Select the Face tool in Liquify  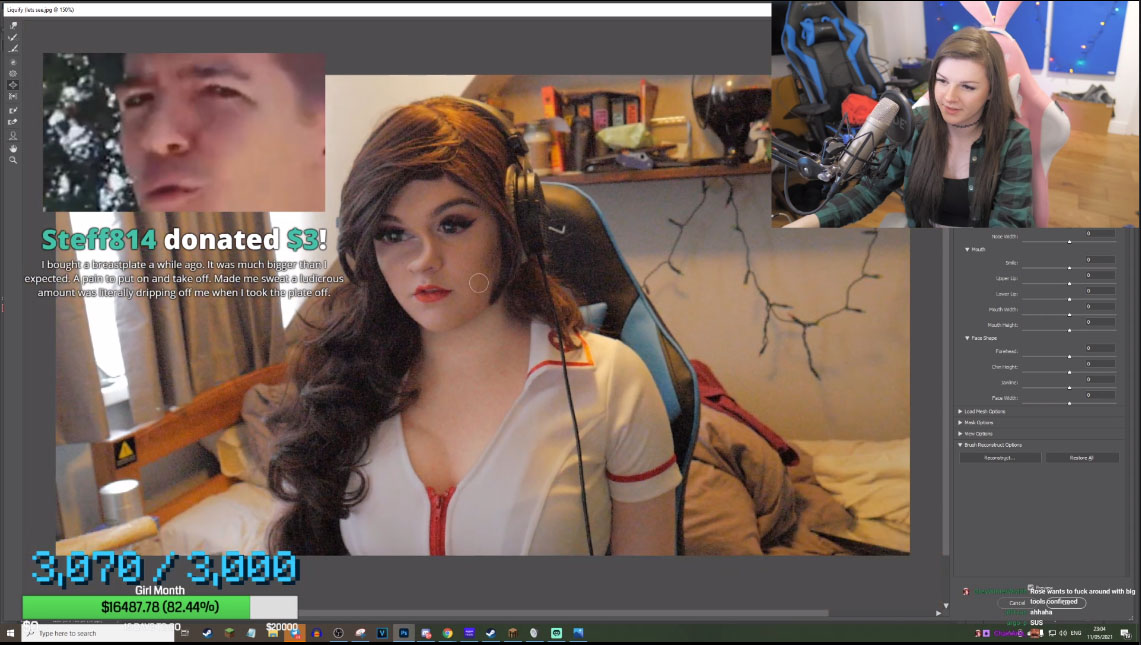[x=13, y=135]
